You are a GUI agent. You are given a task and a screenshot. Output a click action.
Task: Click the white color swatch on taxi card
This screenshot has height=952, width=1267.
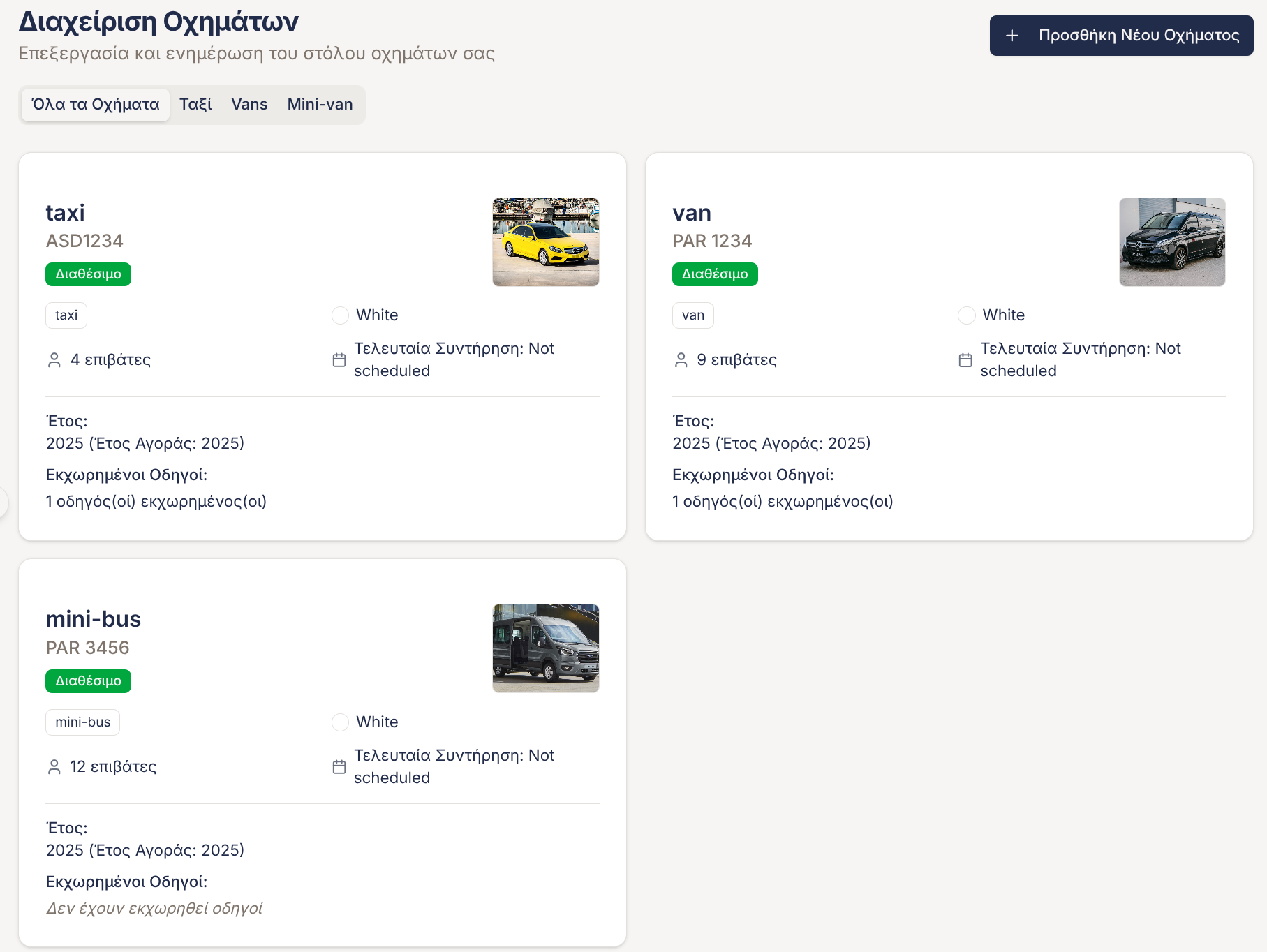(x=340, y=315)
